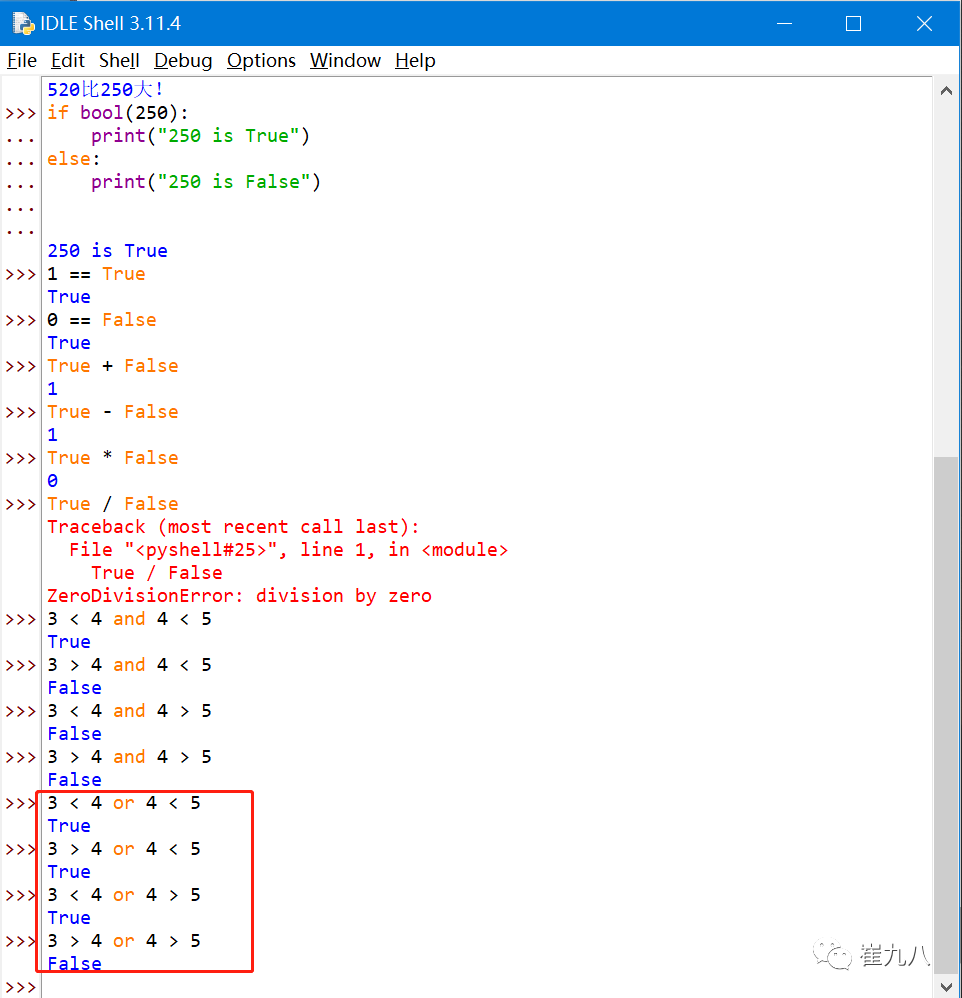Click the 'File "<pyshell#25>"' traceback line
962x998 pixels.
[288, 550]
